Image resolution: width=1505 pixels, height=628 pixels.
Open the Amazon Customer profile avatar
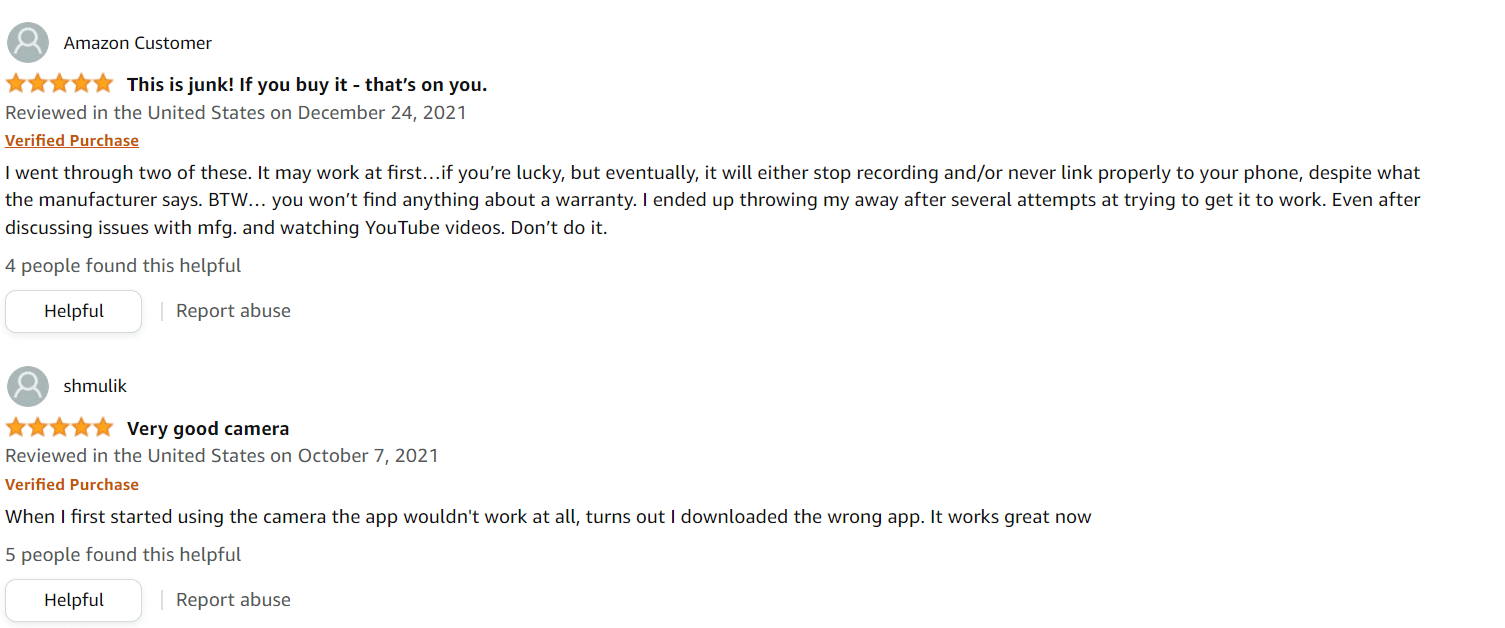[28, 43]
